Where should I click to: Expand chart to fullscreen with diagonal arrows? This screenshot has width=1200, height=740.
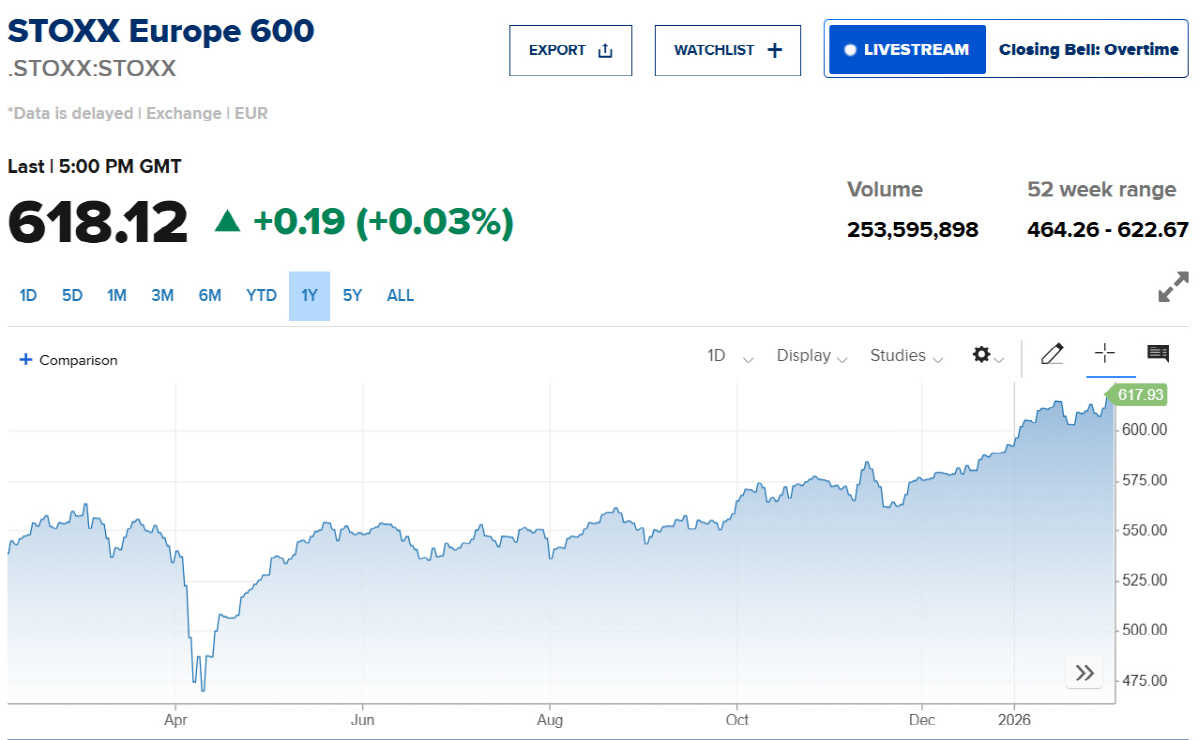(x=1172, y=287)
